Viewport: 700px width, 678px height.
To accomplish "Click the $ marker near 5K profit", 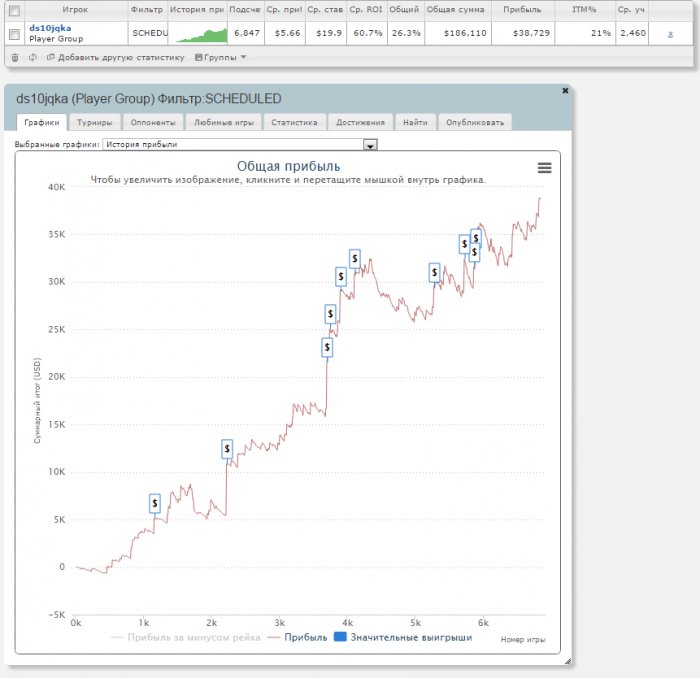I will [x=154, y=503].
